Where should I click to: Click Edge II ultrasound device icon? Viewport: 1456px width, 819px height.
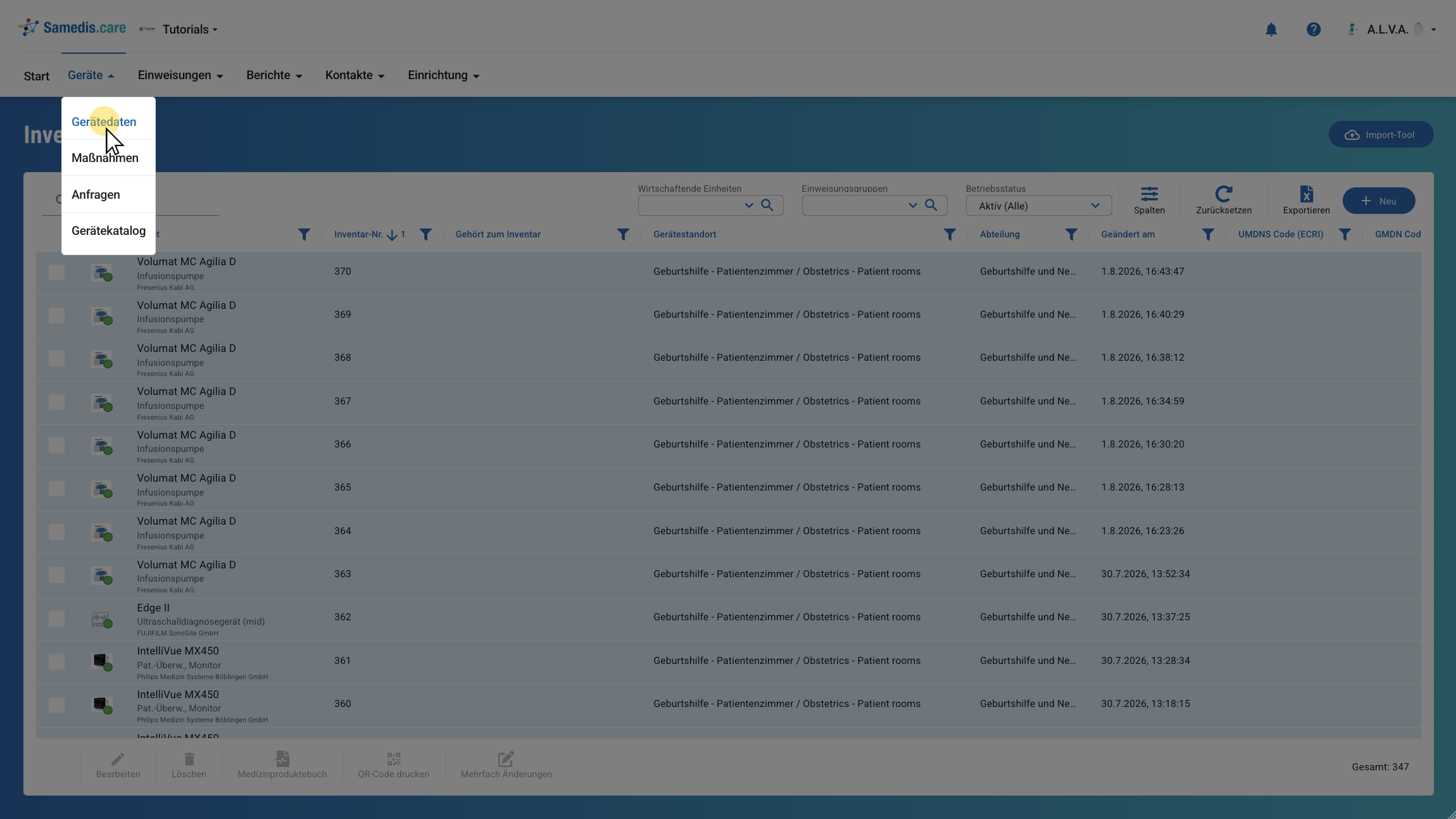click(x=101, y=619)
